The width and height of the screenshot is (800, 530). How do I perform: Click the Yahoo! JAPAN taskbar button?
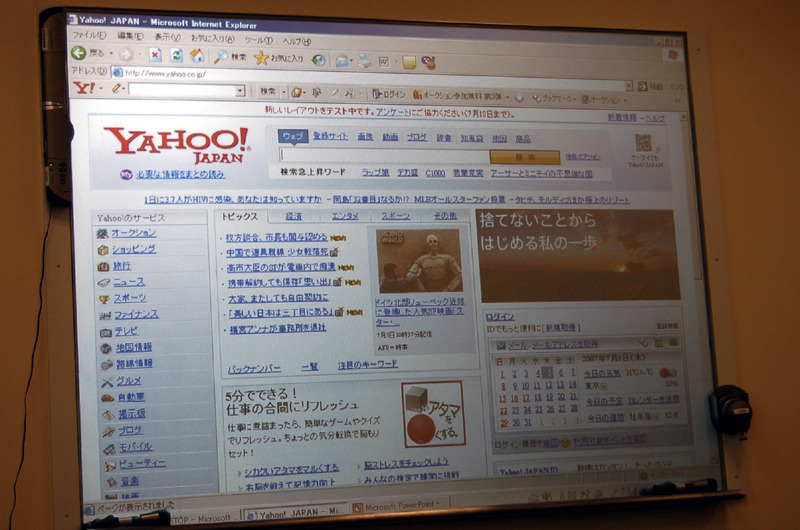tap(294, 513)
